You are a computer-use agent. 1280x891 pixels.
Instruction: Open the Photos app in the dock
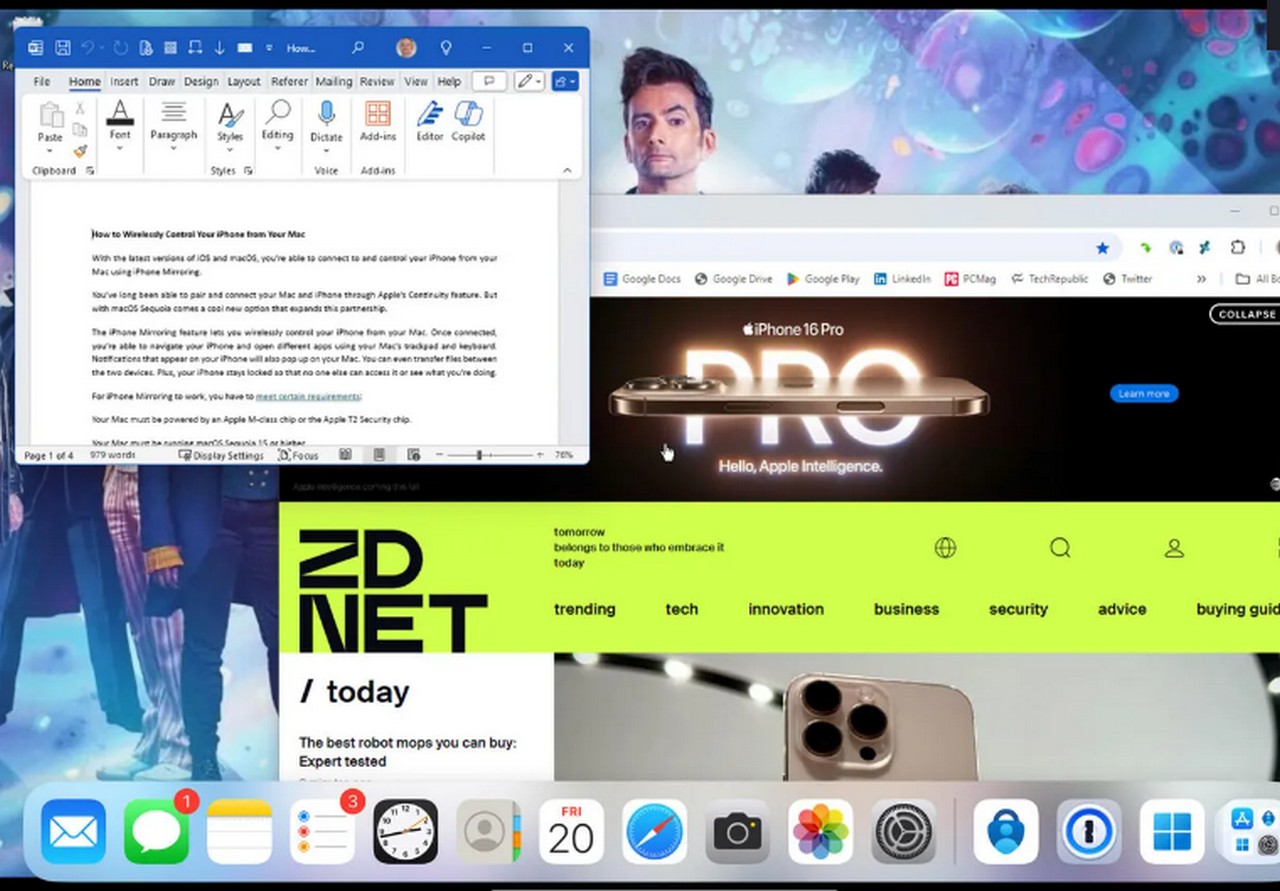[821, 831]
